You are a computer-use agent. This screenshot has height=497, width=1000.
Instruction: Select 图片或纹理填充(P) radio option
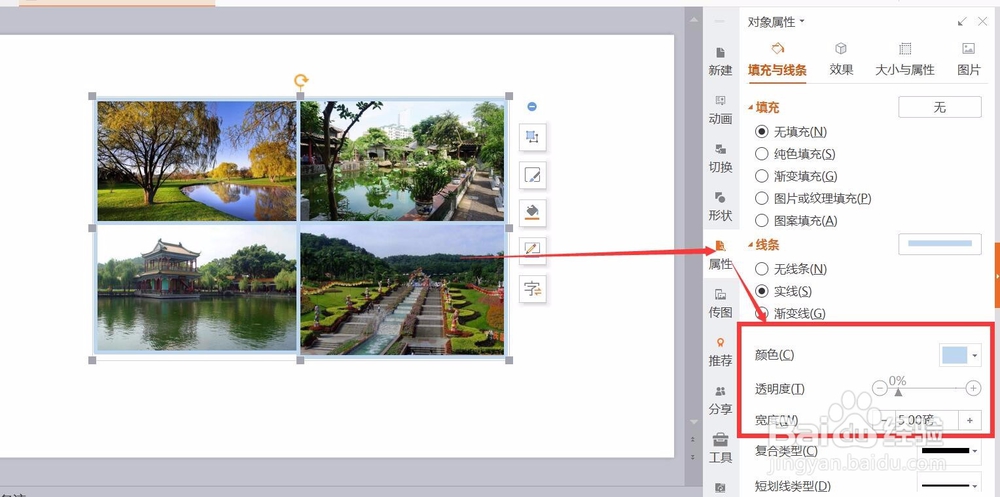click(813, 198)
